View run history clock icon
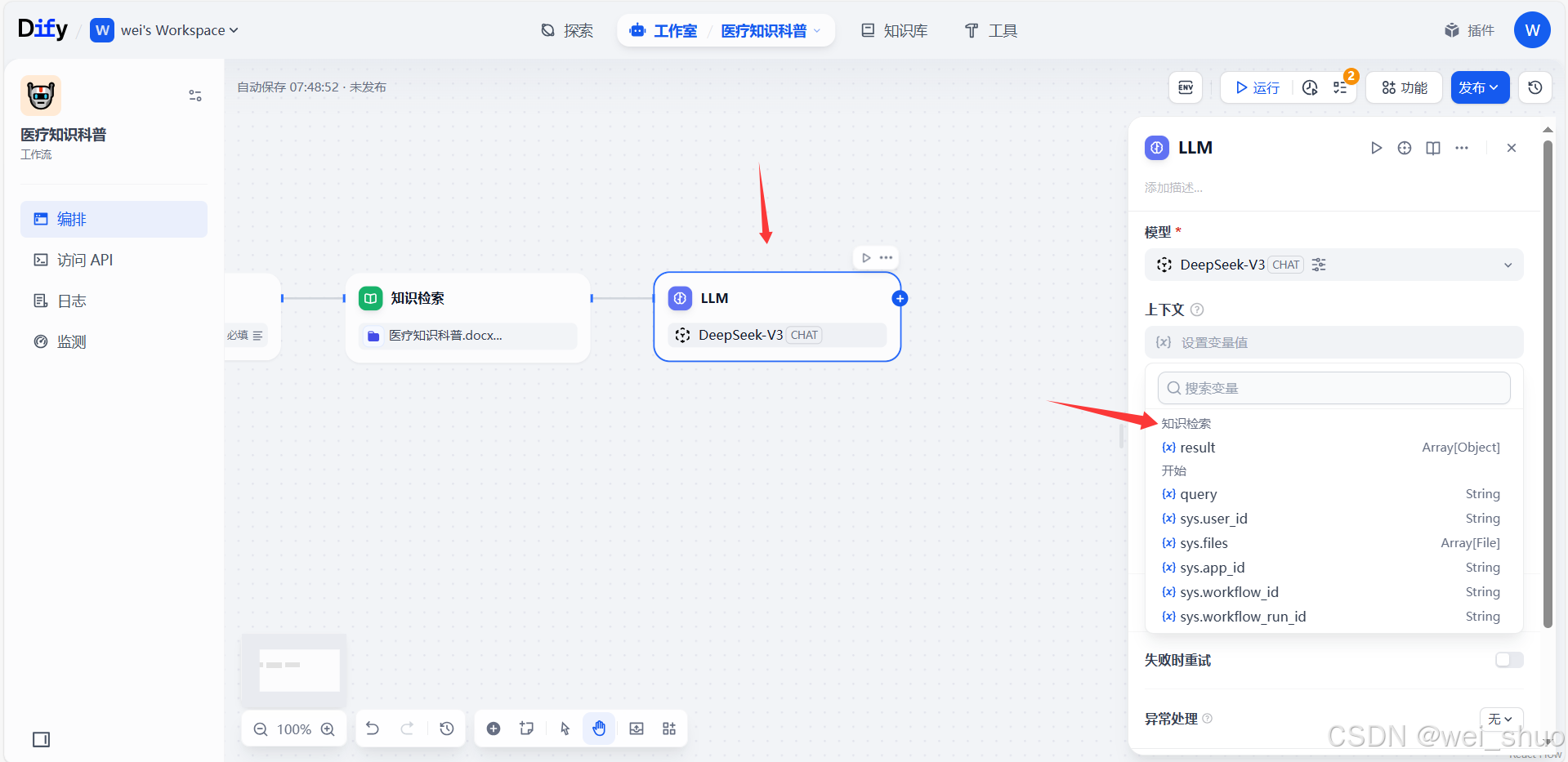 [x=1310, y=87]
